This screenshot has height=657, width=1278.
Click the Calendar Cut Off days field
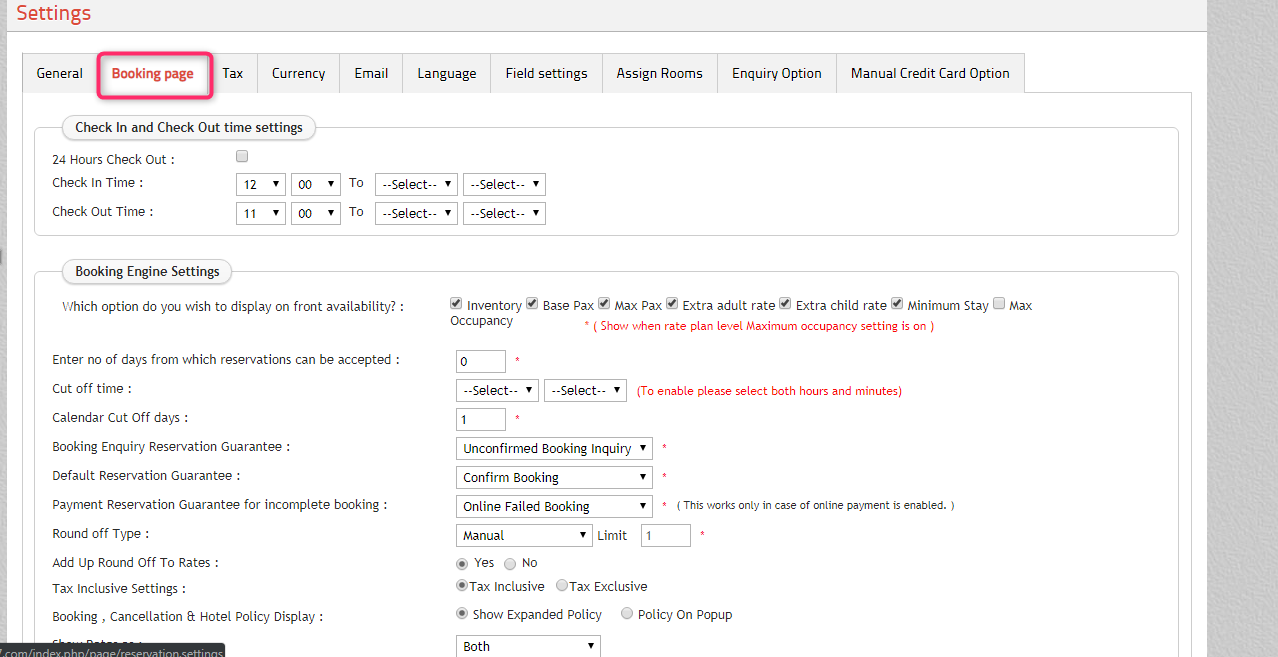coord(481,419)
